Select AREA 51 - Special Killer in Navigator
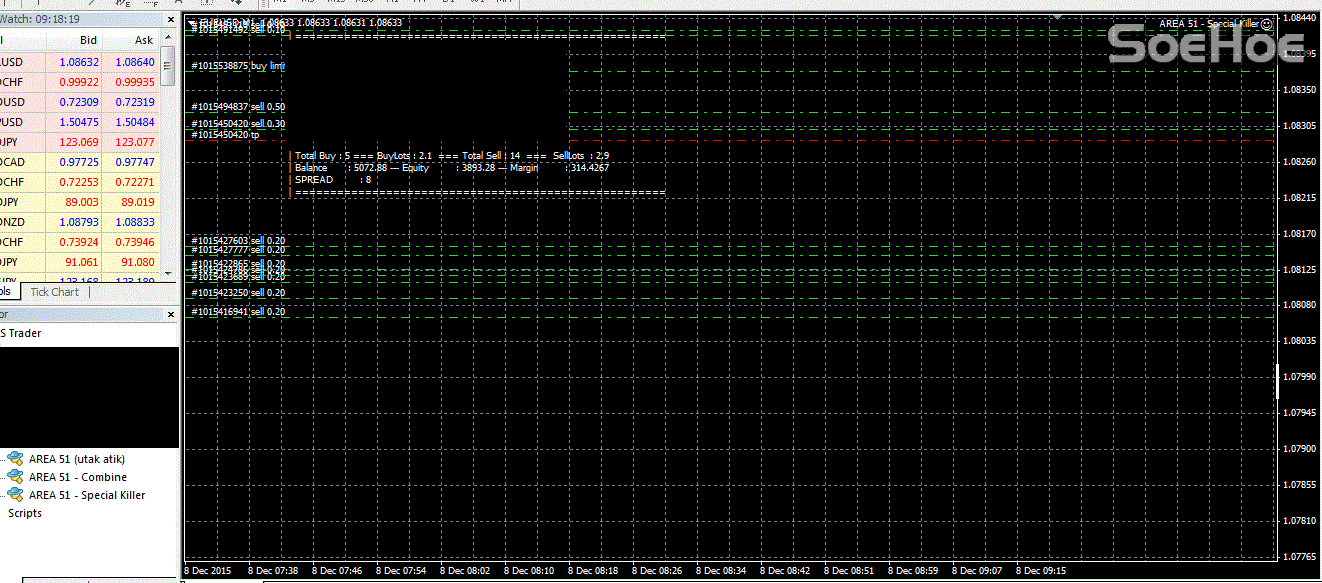1322x583 pixels. coord(87,495)
